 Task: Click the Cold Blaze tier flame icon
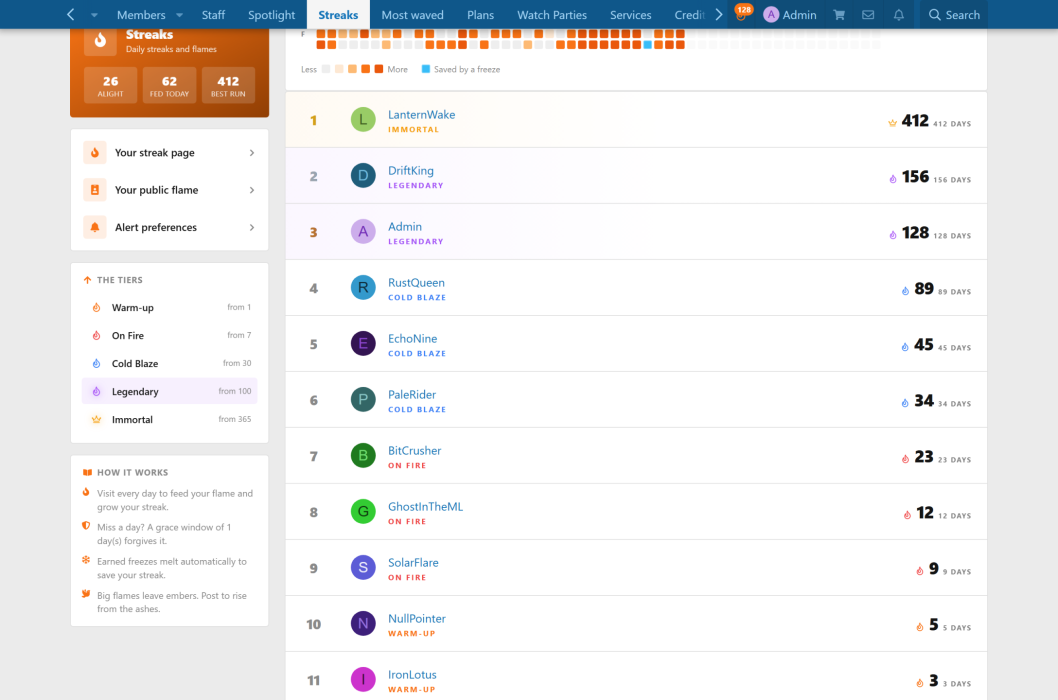pos(96,363)
